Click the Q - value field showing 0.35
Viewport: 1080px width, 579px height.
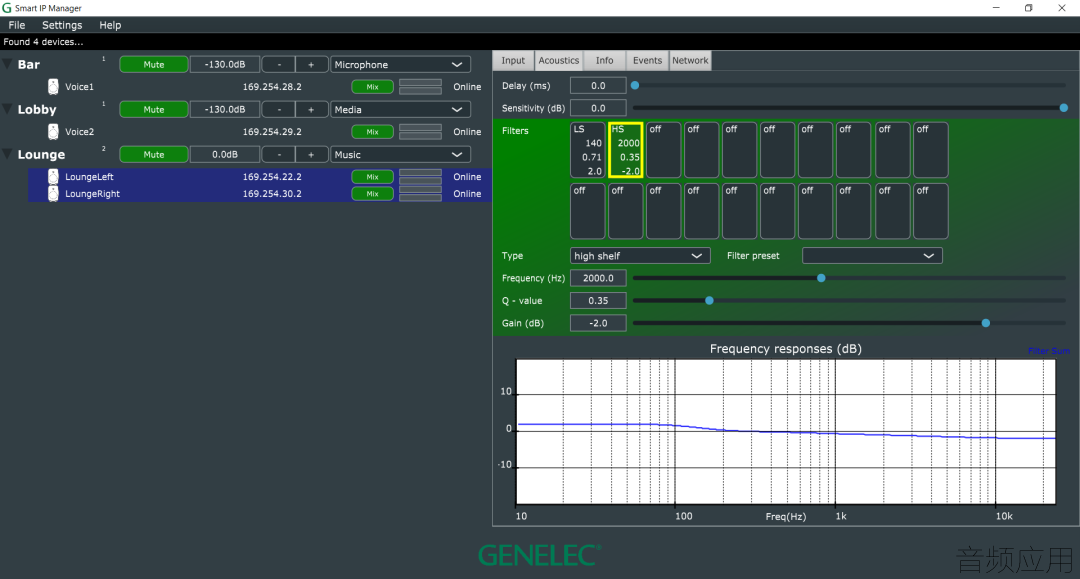pos(598,301)
